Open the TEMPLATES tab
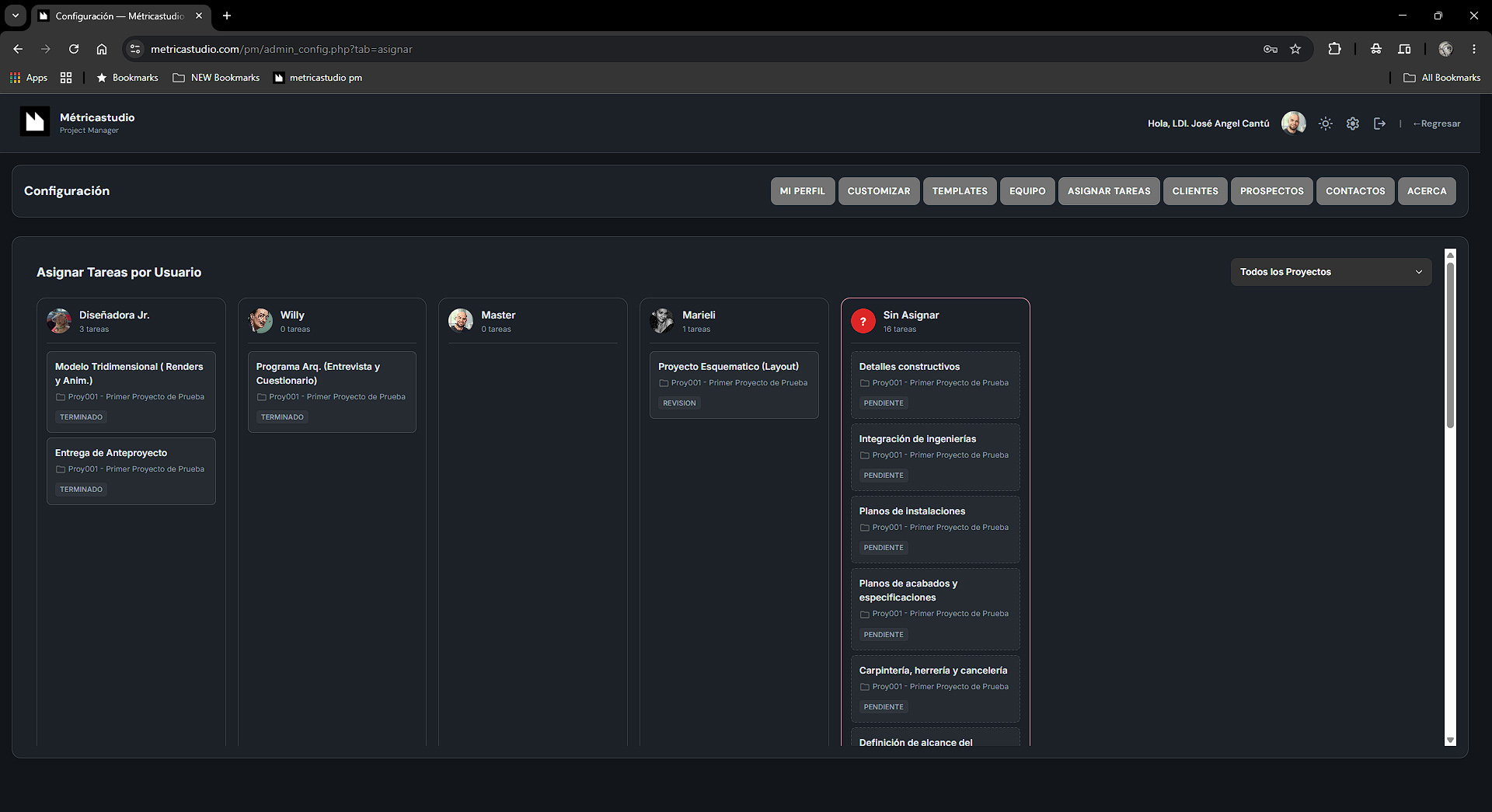The height and width of the screenshot is (812, 1492). (x=960, y=191)
